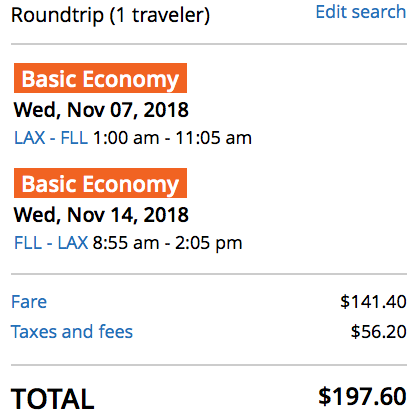
Task: Select the Roundtrip (1 traveler) heading
Action: click(x=111, y=15)
